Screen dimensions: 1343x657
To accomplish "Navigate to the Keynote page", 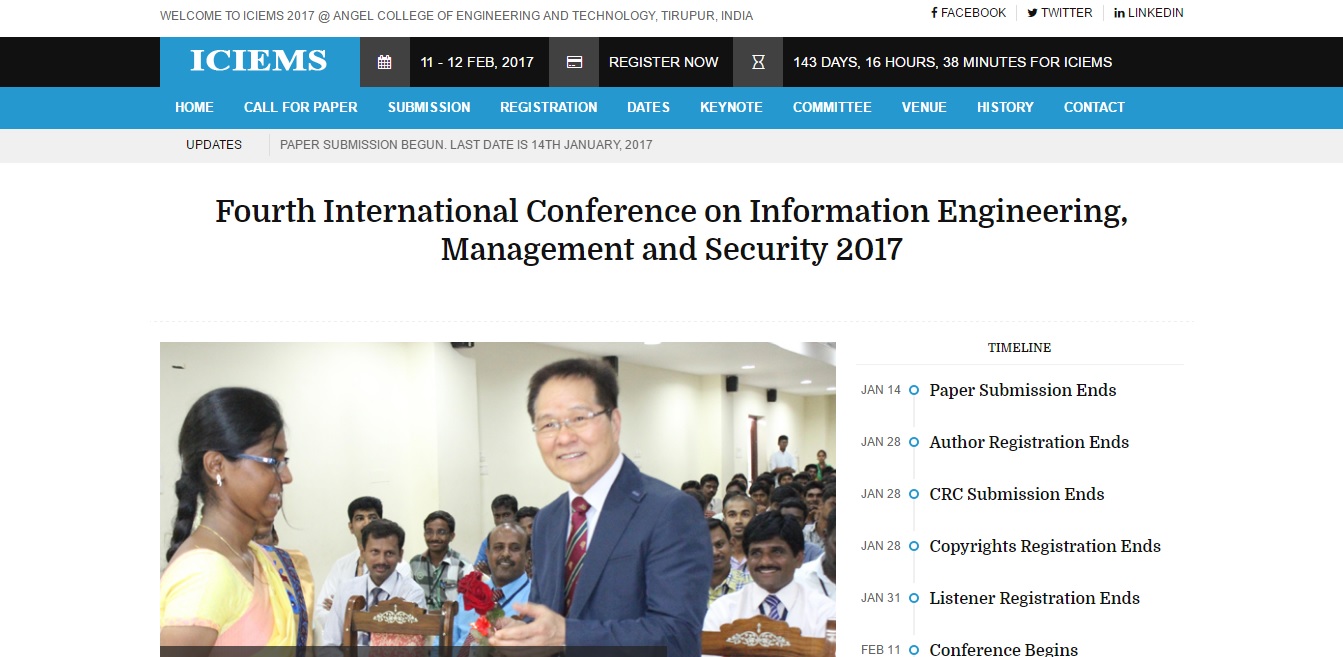I will click(731, 107).
